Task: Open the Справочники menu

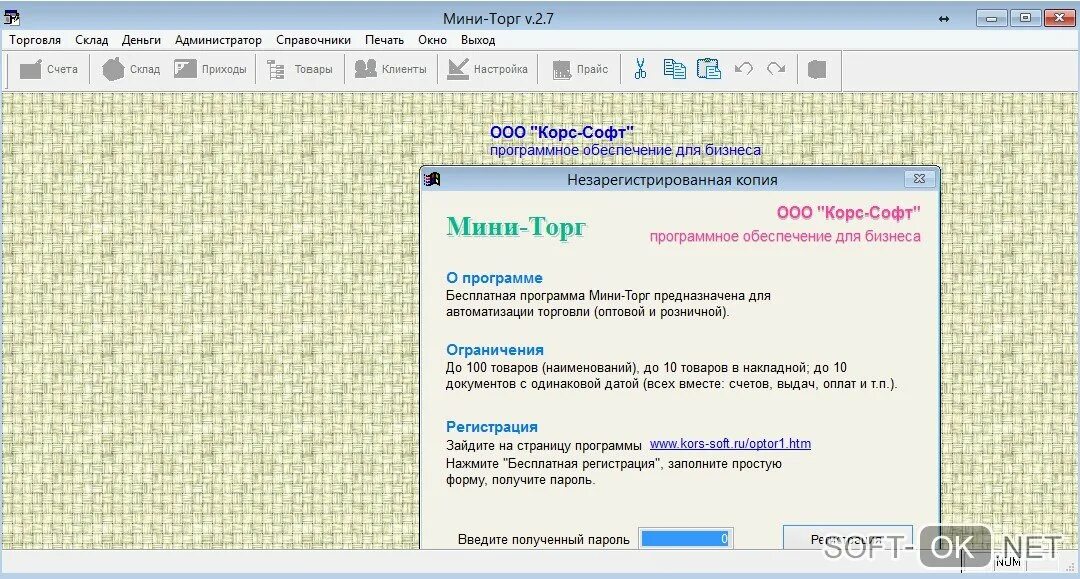Action: pyautogui.click(x=313, y=40)
